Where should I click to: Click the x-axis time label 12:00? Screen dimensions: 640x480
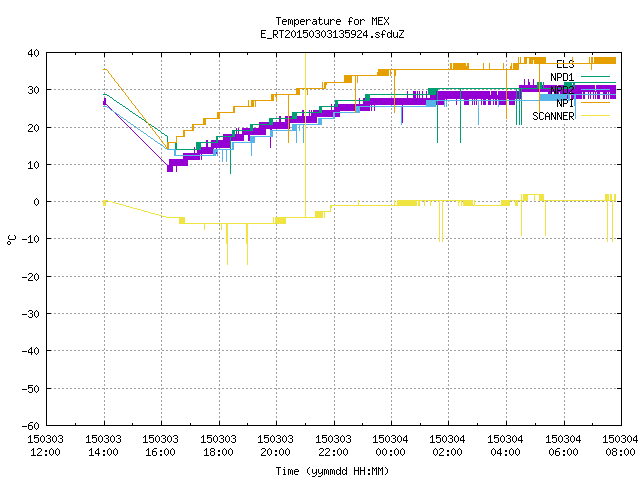pyautogui.click(x=46, y=452)
